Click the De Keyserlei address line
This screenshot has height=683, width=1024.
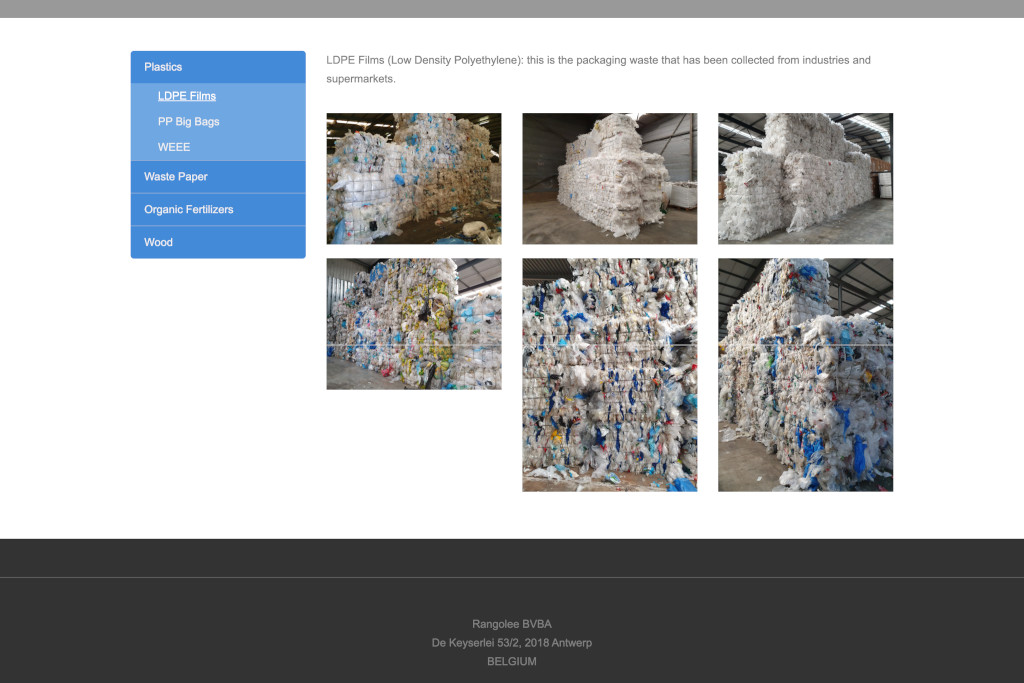(511, 643)
